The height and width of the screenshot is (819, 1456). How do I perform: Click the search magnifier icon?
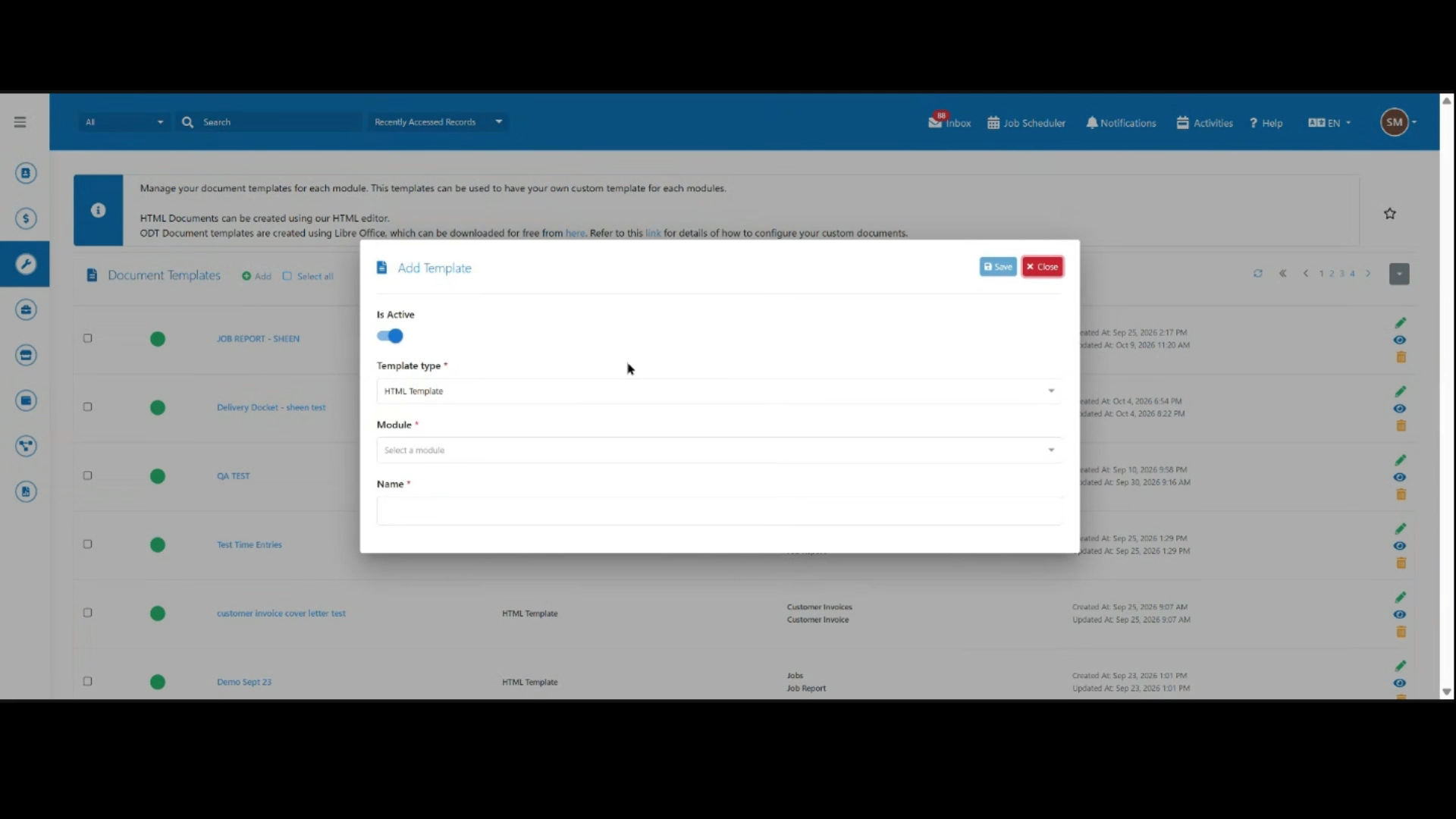(x=187, y=122)
